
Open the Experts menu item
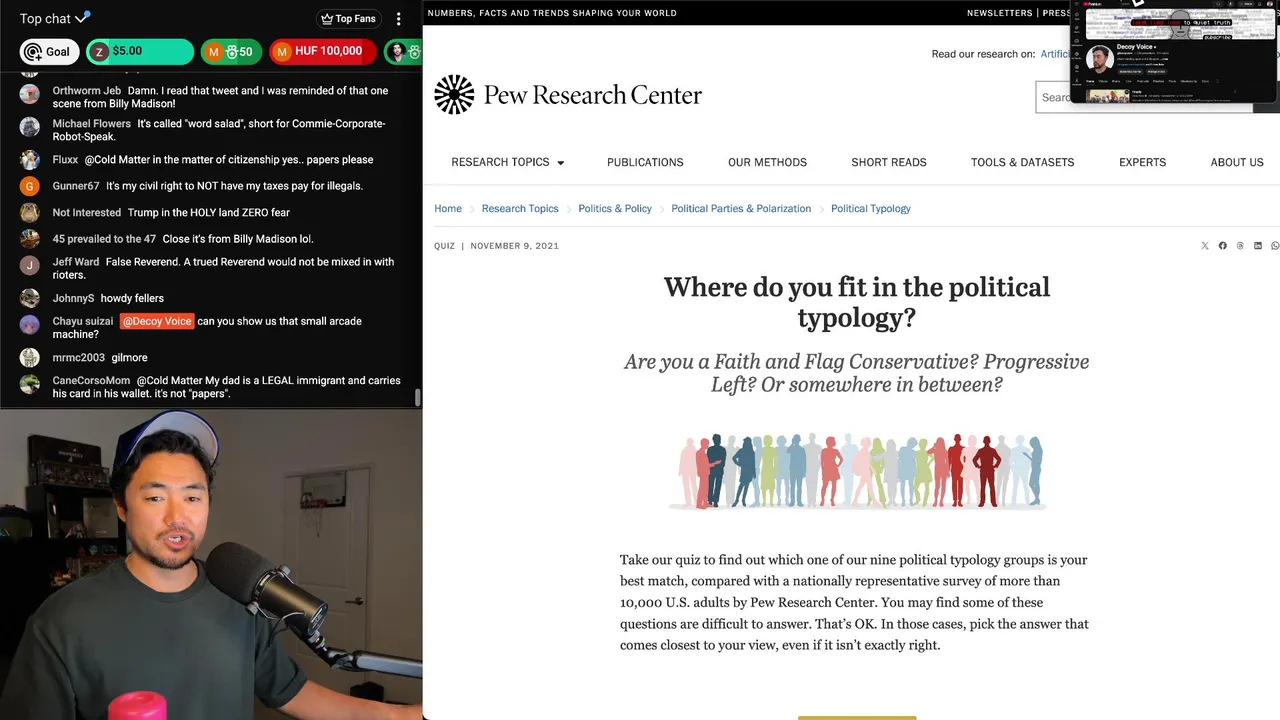pos(1142,162)
